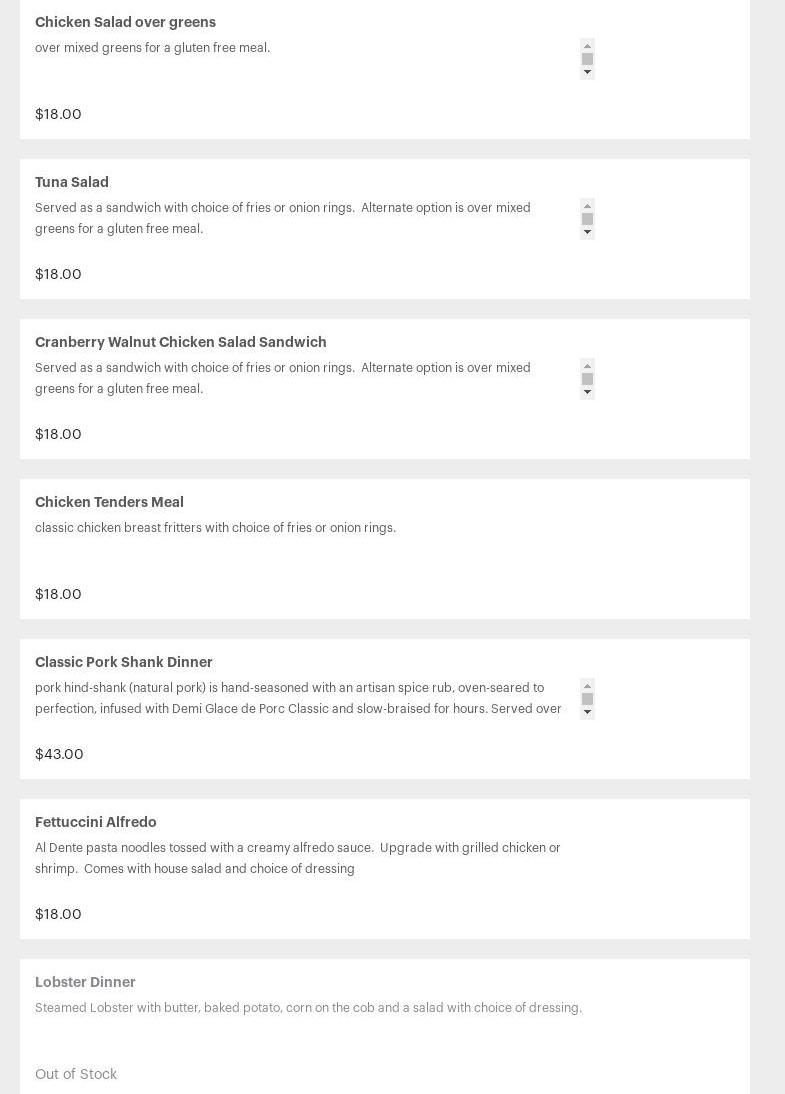Click the Classic Pork Shank description scrollbar thumb

(587, 699)
